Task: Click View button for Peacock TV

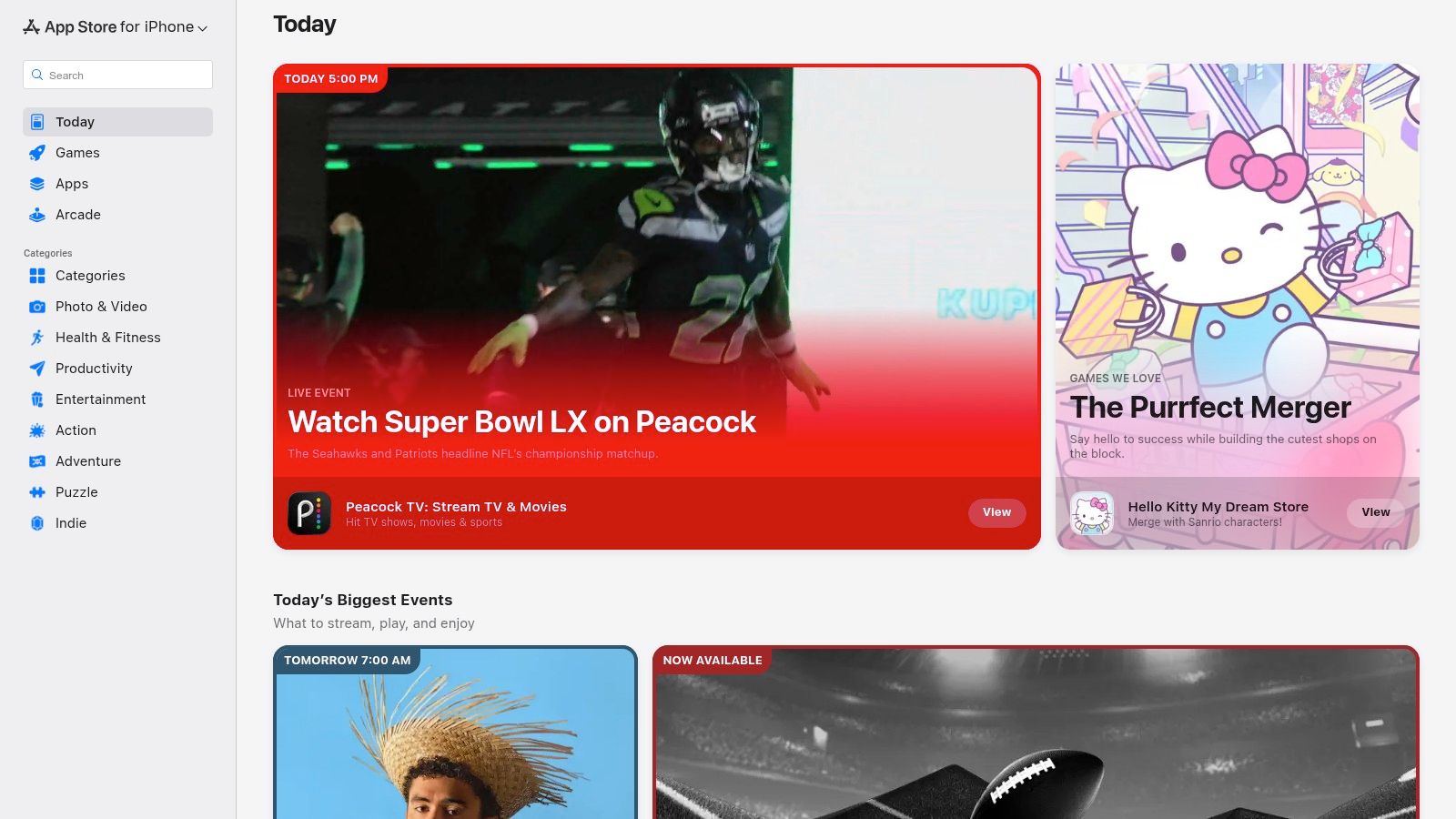Action: 996,512
